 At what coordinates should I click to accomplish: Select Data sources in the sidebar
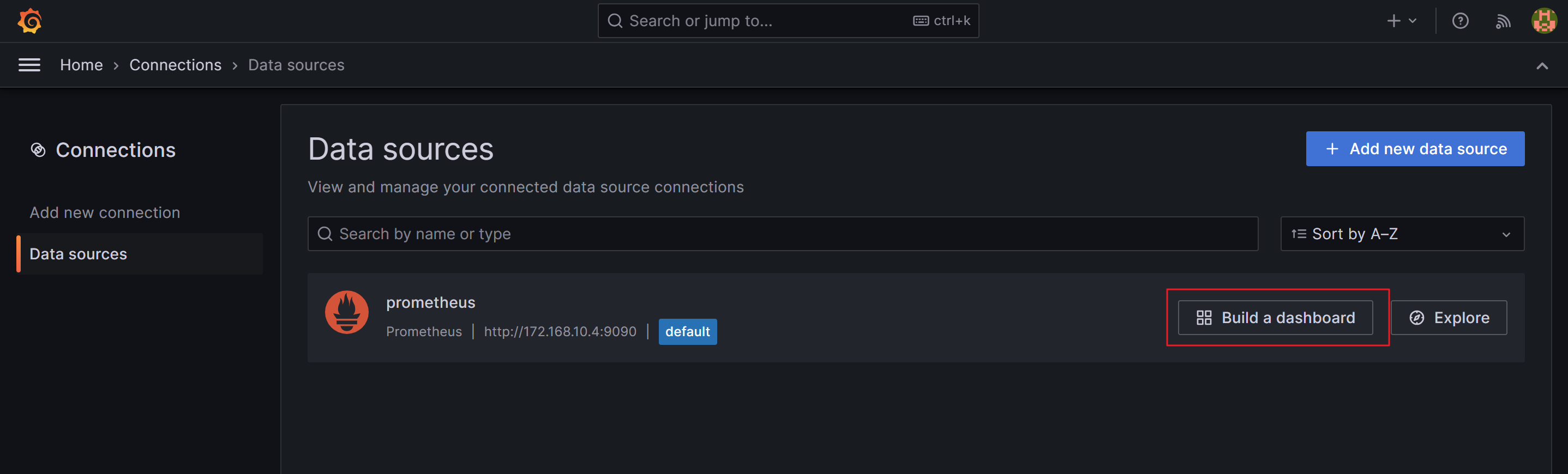coord(140,254)
